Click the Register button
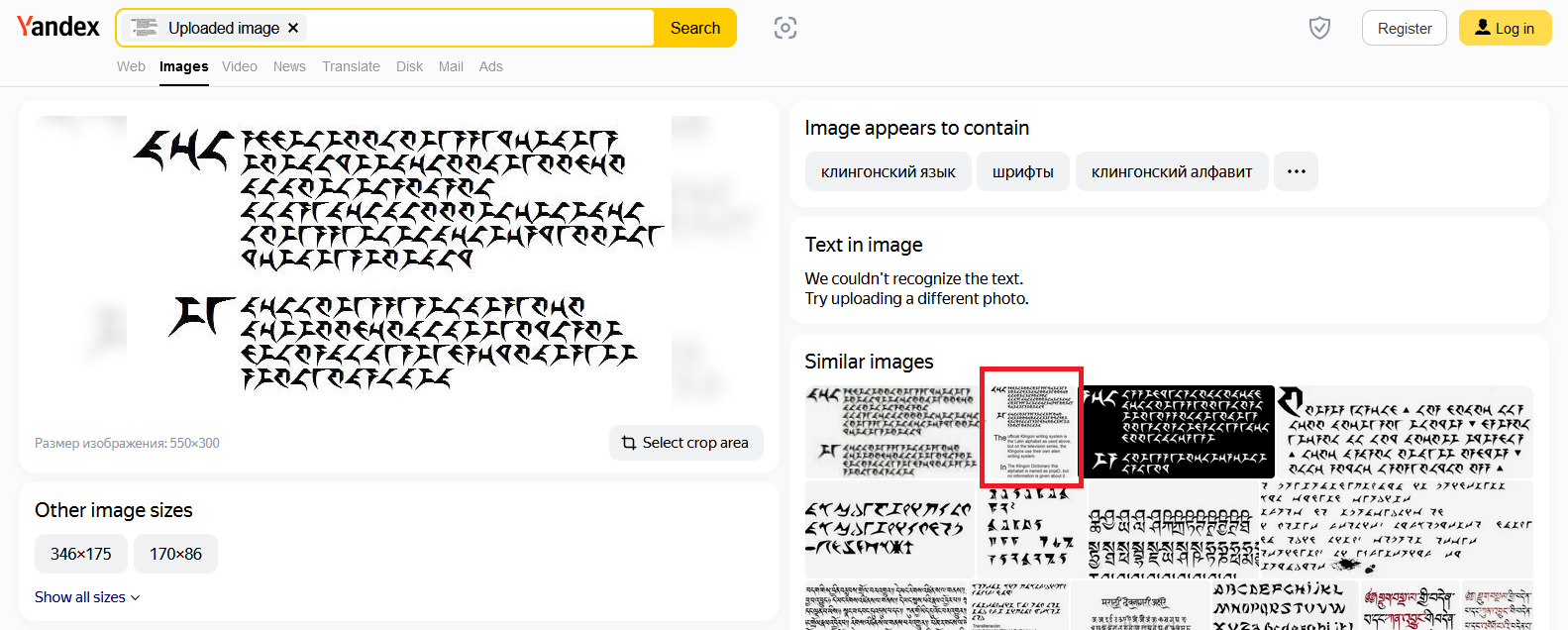The height and width of the screenshot is (630, 1568). 1405,28
